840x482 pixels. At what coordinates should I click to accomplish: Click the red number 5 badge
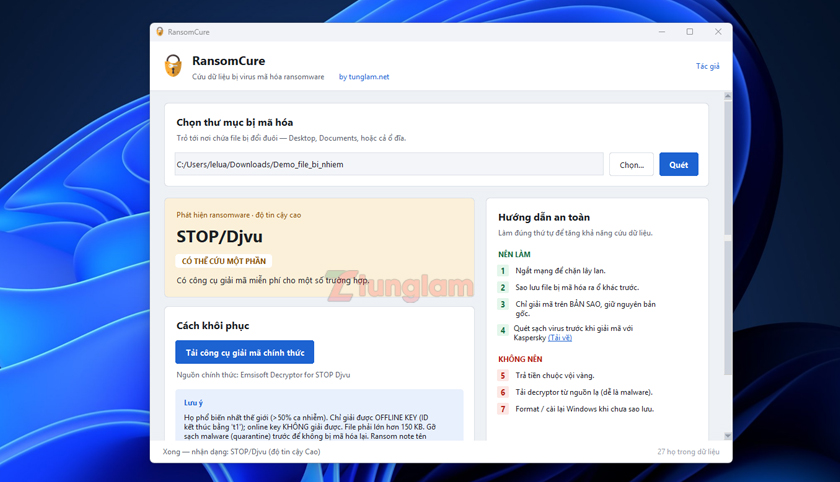point(502,375)
